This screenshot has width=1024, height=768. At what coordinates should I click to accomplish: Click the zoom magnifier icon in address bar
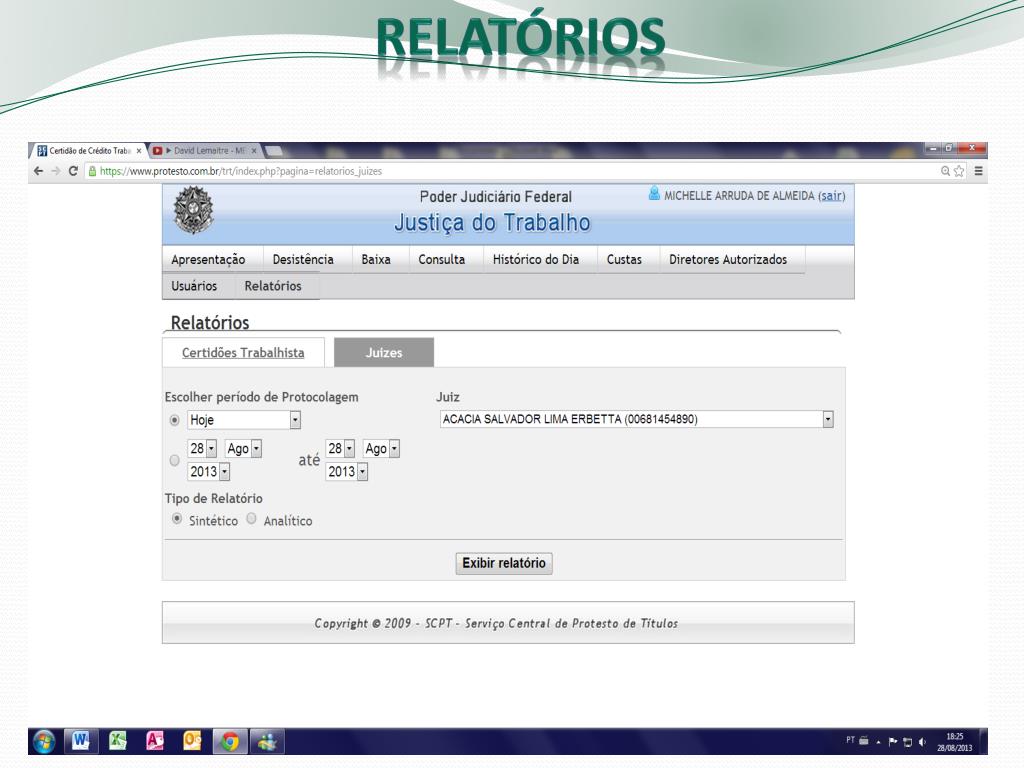945,171
